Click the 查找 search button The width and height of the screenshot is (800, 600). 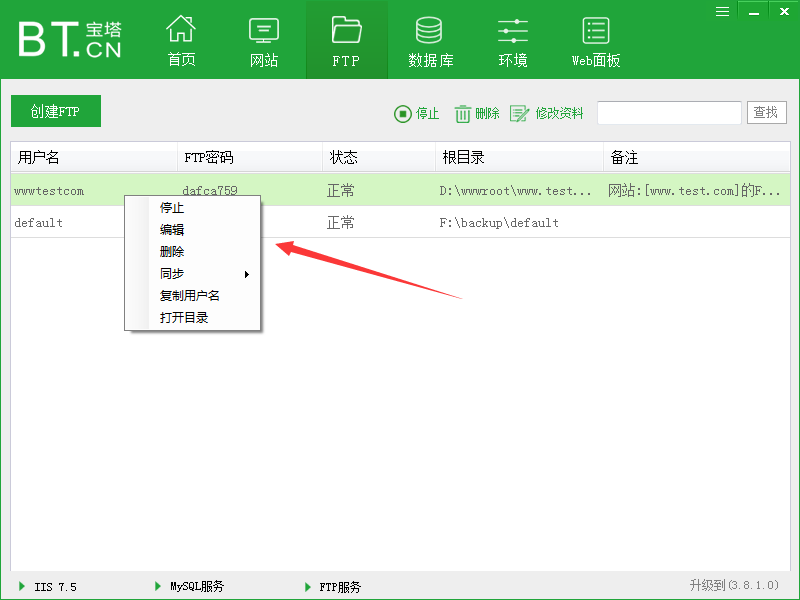click(x=766, y=112)
